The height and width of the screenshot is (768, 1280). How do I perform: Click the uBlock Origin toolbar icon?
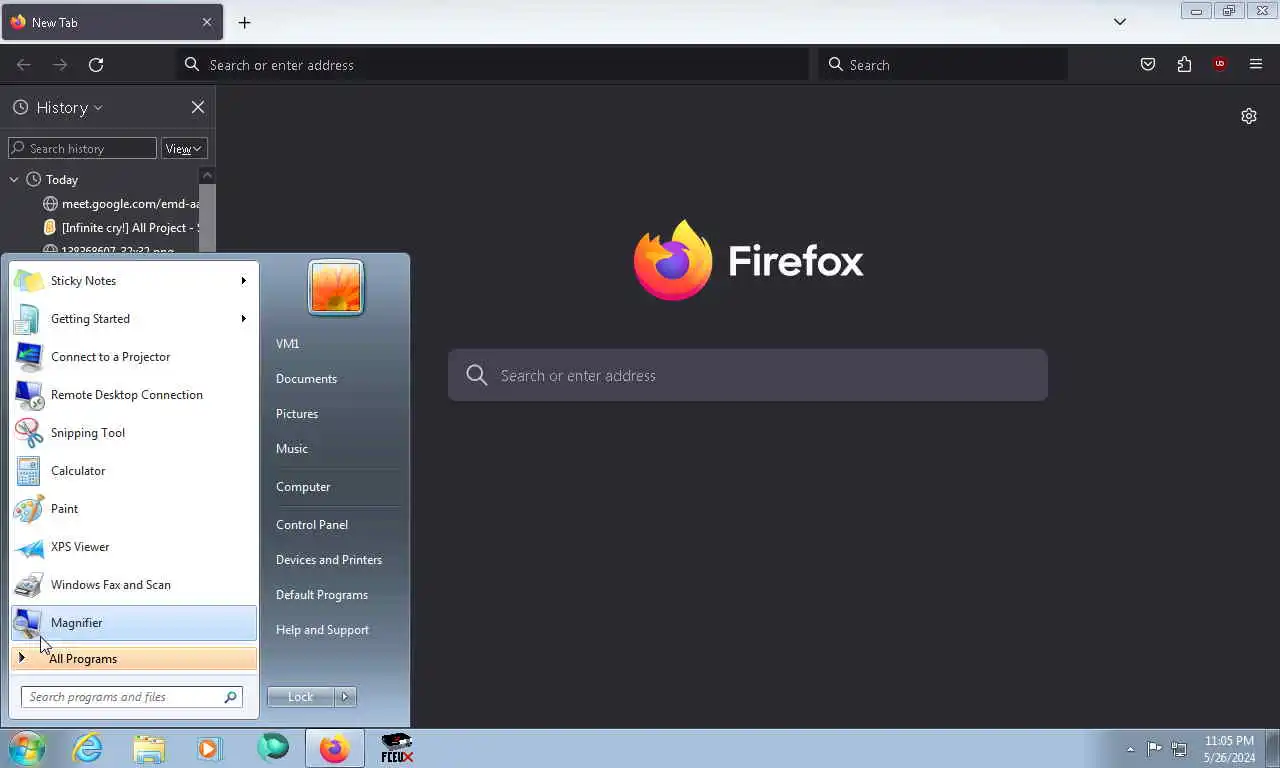pyautogui.click(x=1219, y=65)
